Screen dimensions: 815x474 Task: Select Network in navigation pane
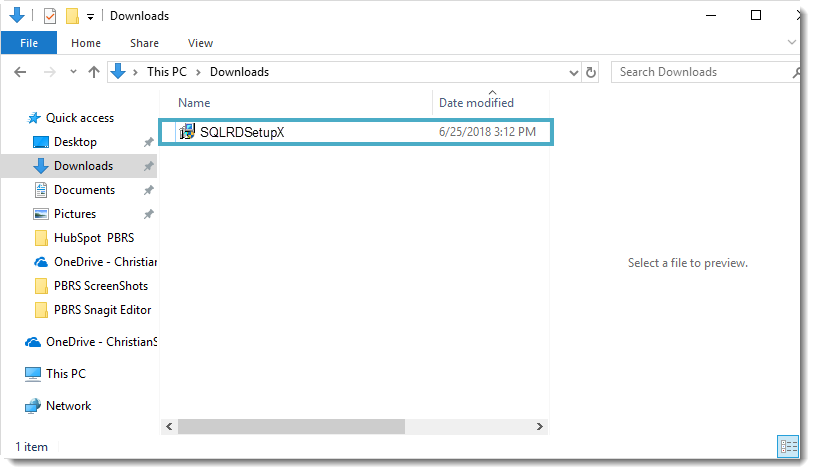pyautogui.click(x=68, y=406)
